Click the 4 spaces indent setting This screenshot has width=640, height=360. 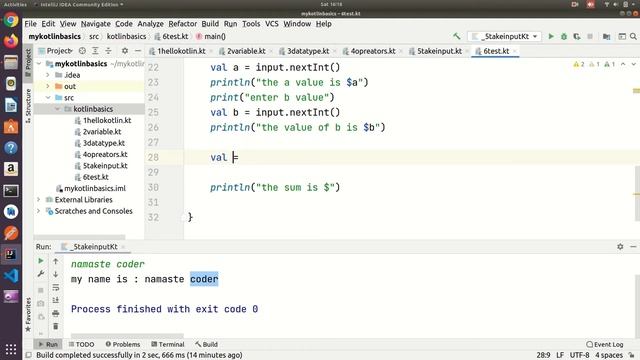tap(609, 355)
